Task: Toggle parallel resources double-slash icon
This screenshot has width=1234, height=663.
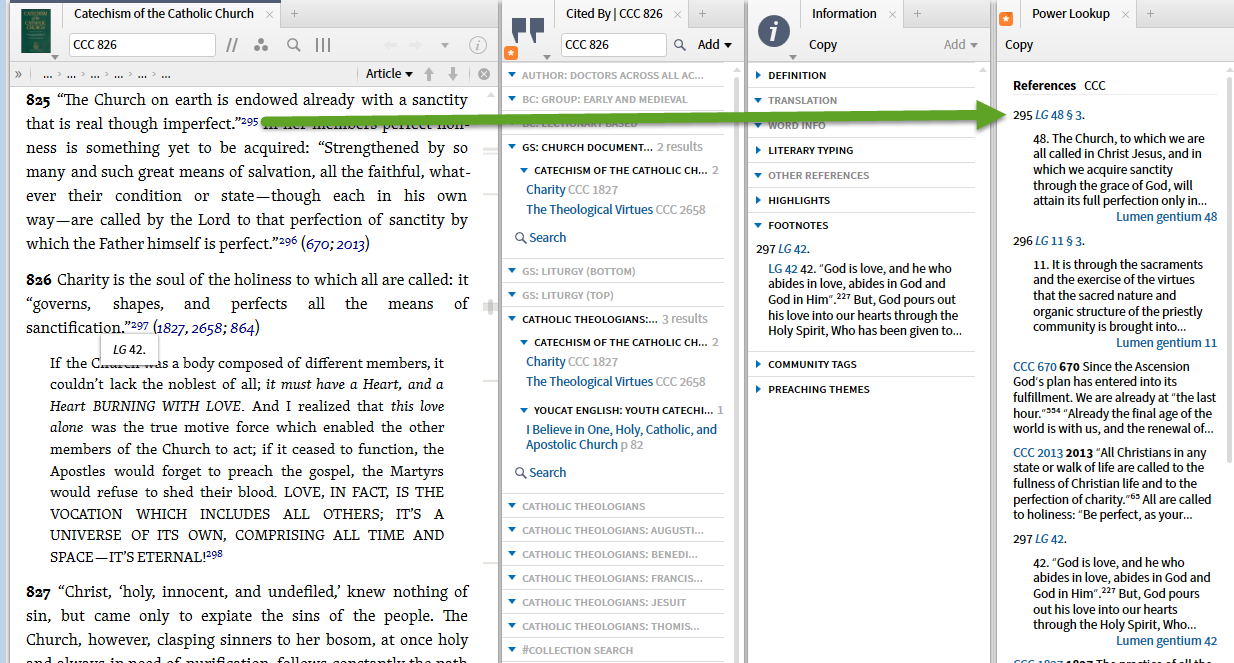Action: [x=232, y=45]
